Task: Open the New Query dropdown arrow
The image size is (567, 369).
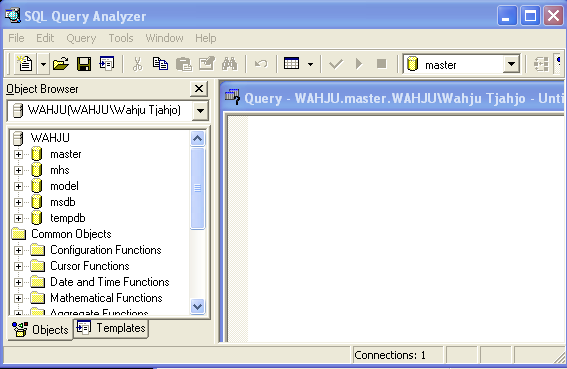Action: [43, 64]
